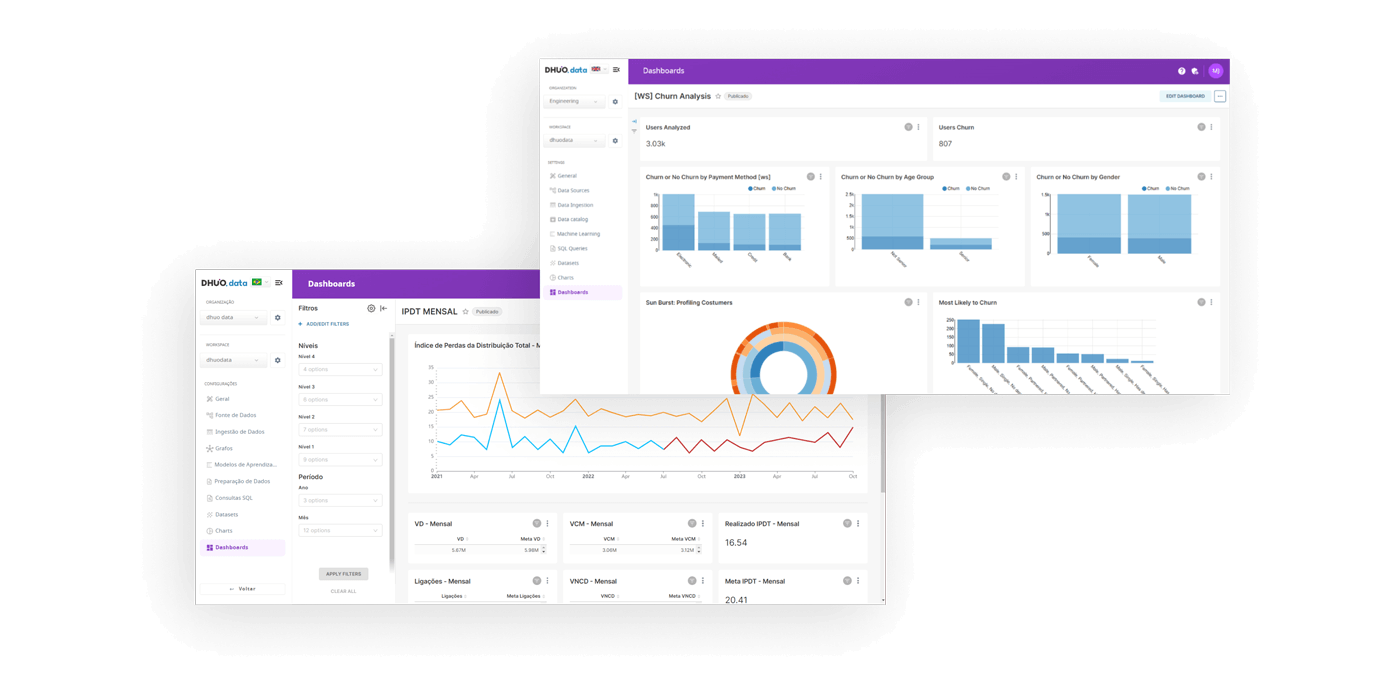Viewport: 1400px width, 686px height.
Task: Open filter icon on Users Analyzed card
Action: pyautogui.click(x=908, y=127)
